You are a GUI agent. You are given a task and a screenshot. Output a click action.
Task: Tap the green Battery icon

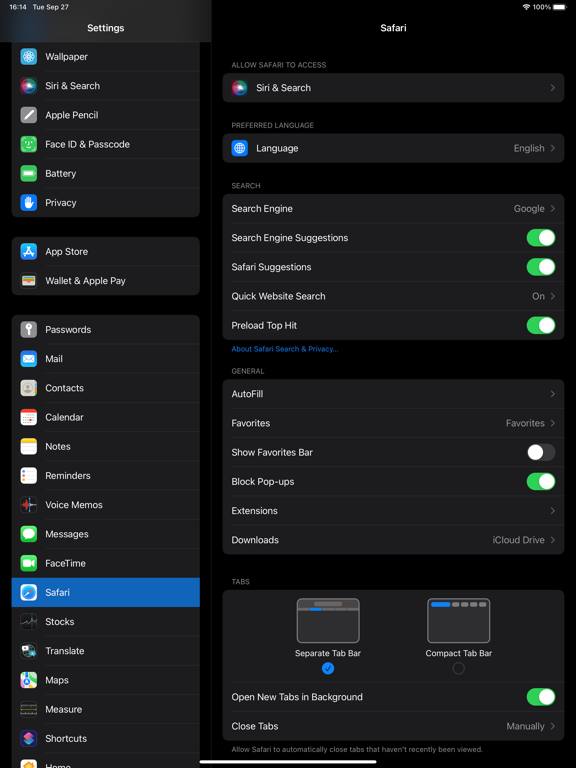click(28, 173)
